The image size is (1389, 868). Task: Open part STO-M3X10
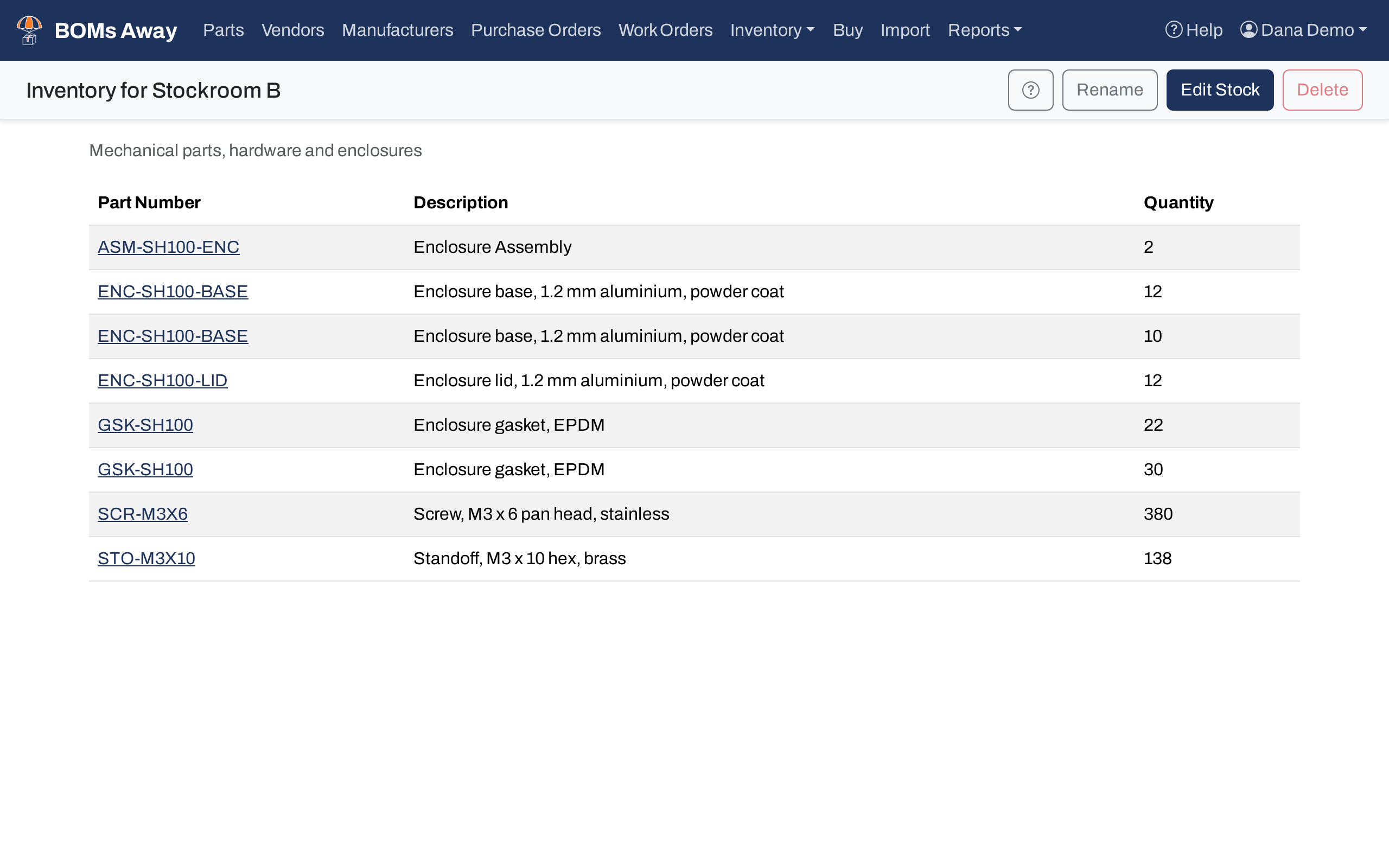[146, 559]
